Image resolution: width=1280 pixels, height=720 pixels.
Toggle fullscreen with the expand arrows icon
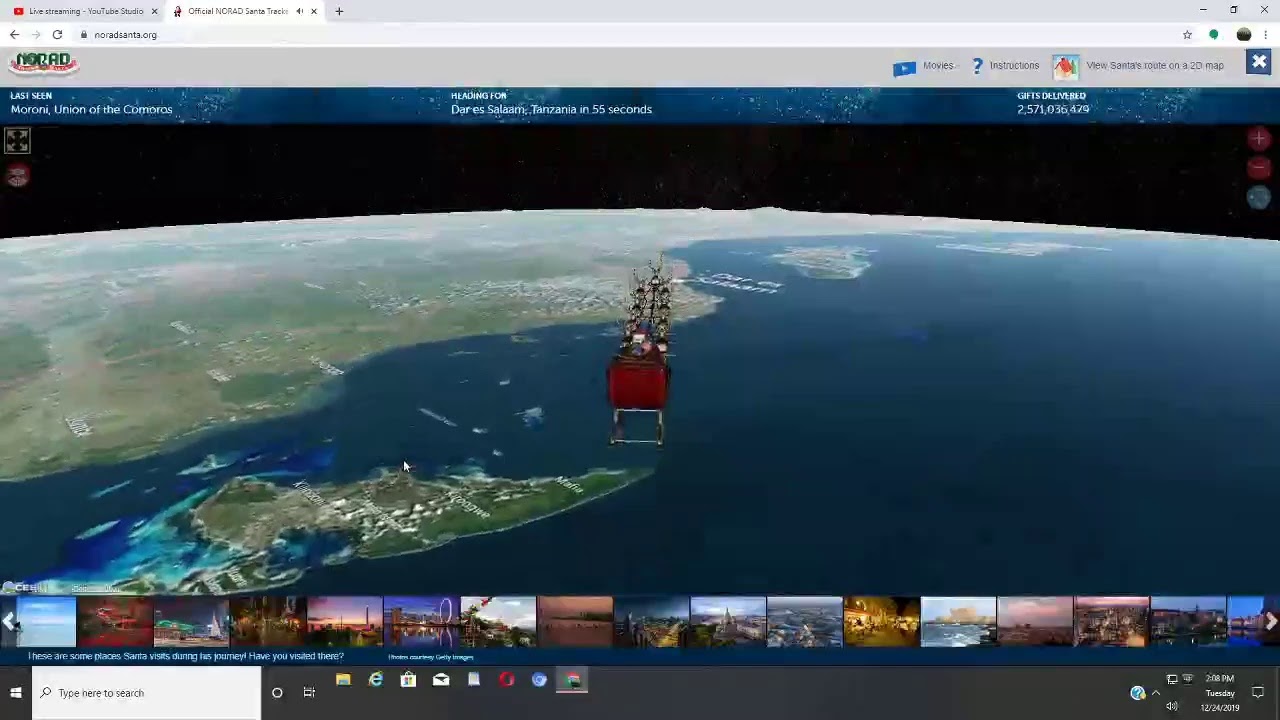[x=17, y=141]
